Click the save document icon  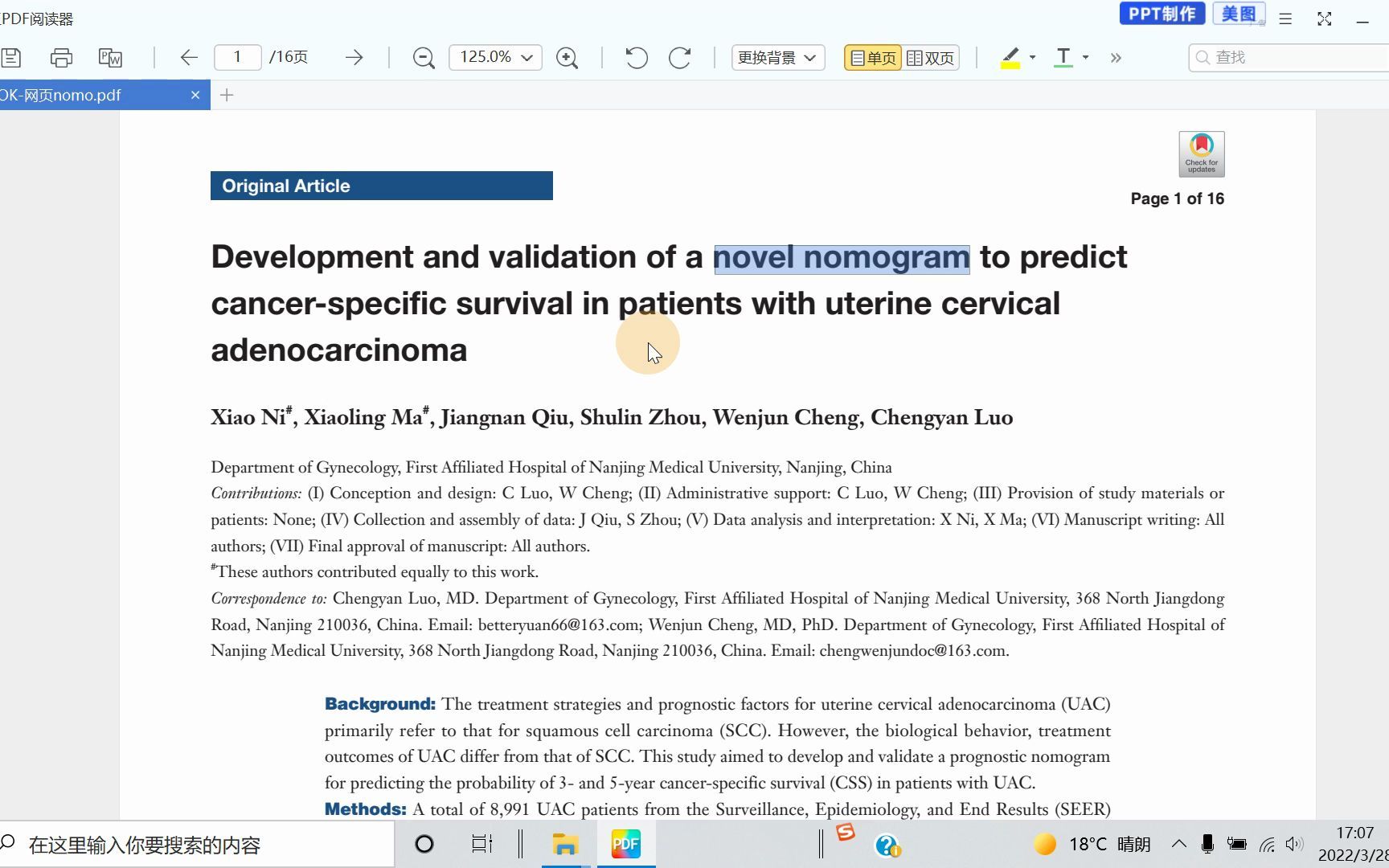pyautogui.click(x=11, y=57)
